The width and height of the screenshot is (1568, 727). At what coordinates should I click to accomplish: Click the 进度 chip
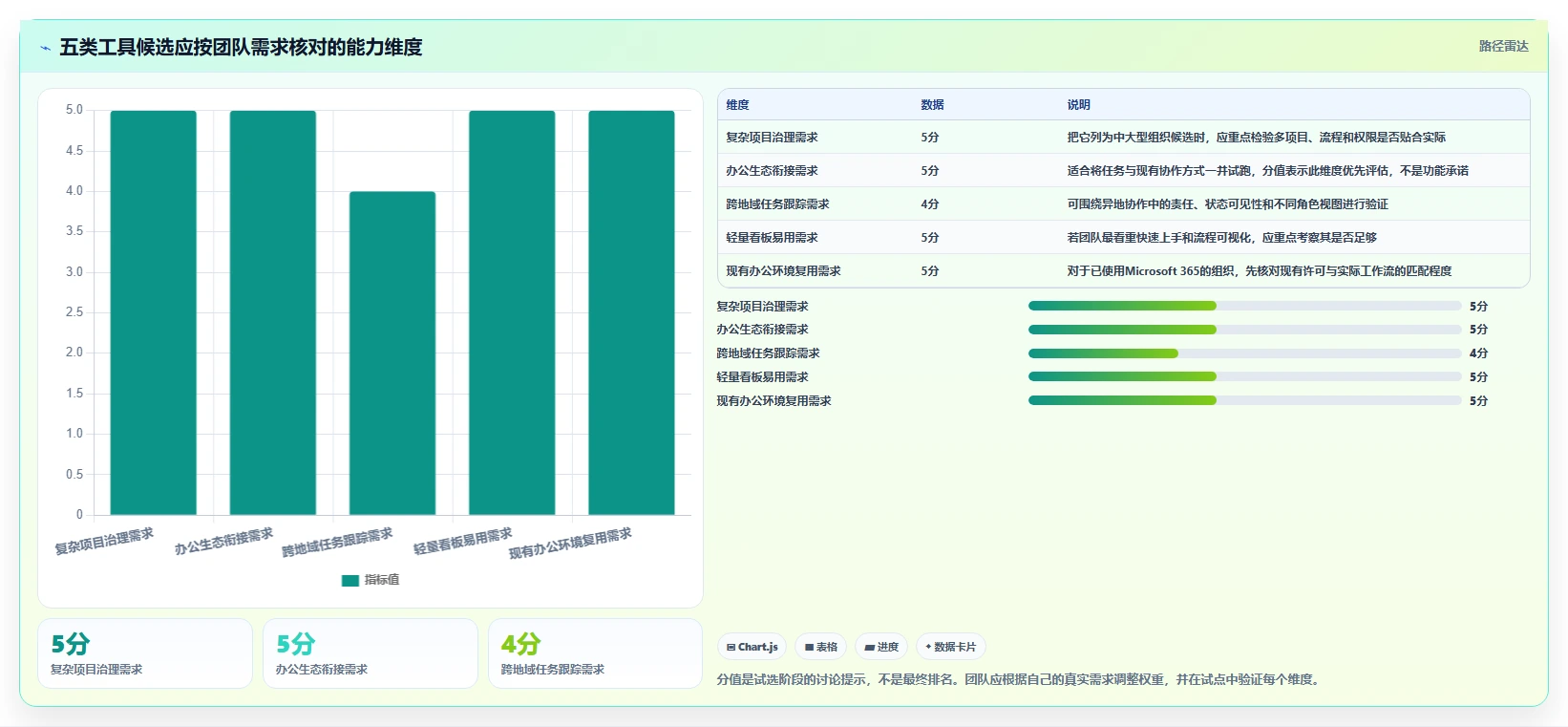click(881, 647)
